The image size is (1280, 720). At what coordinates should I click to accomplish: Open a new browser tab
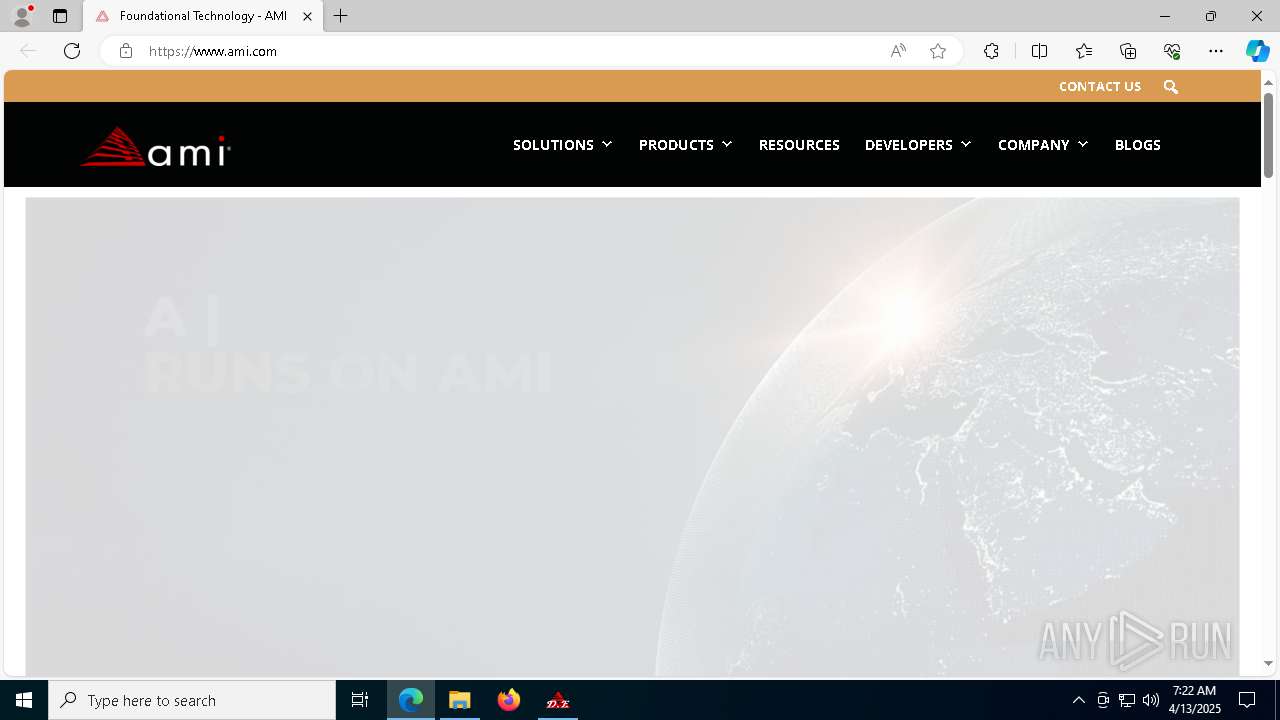341,16
